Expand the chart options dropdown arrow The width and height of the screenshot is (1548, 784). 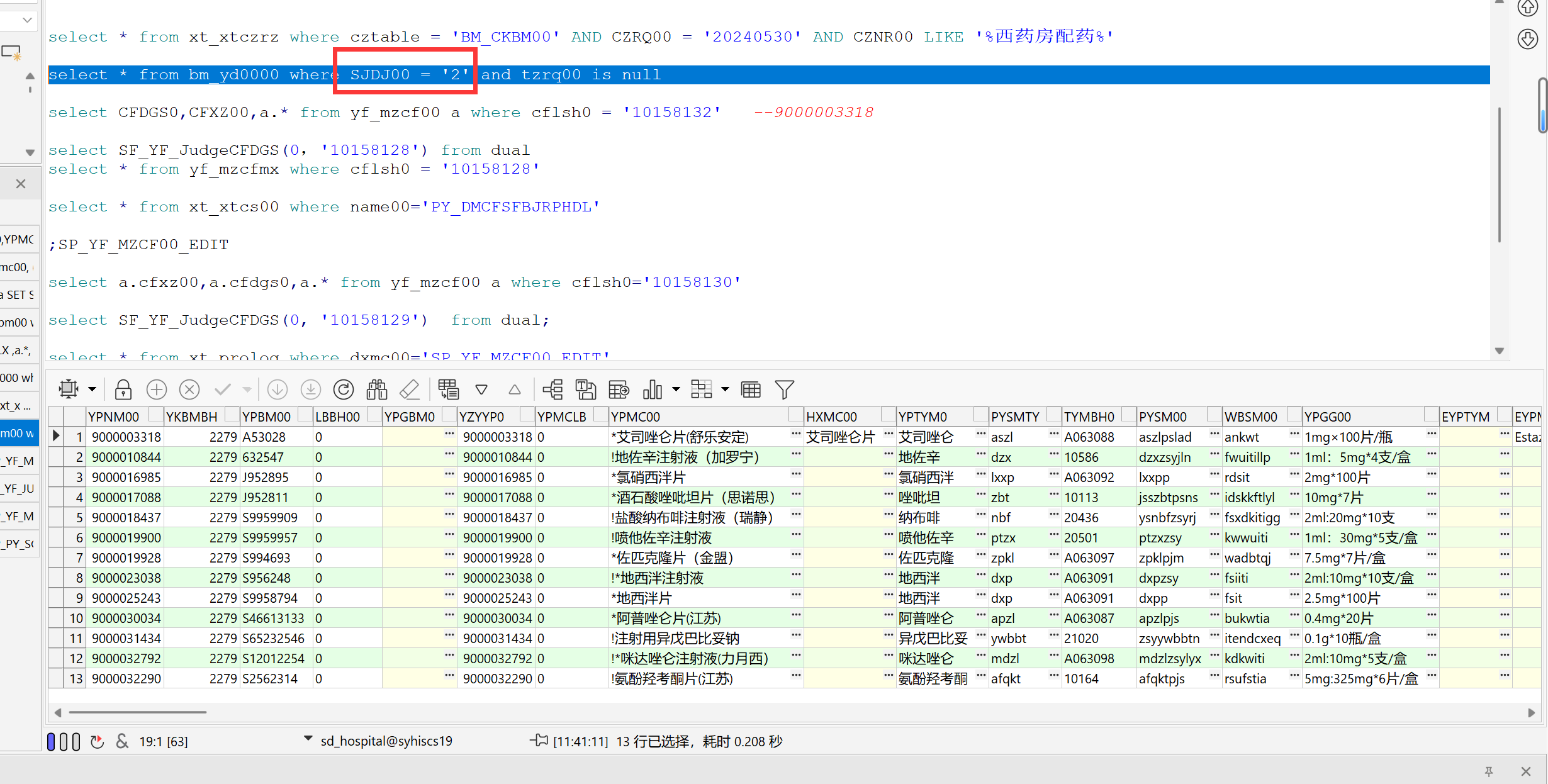click(676, 389)
